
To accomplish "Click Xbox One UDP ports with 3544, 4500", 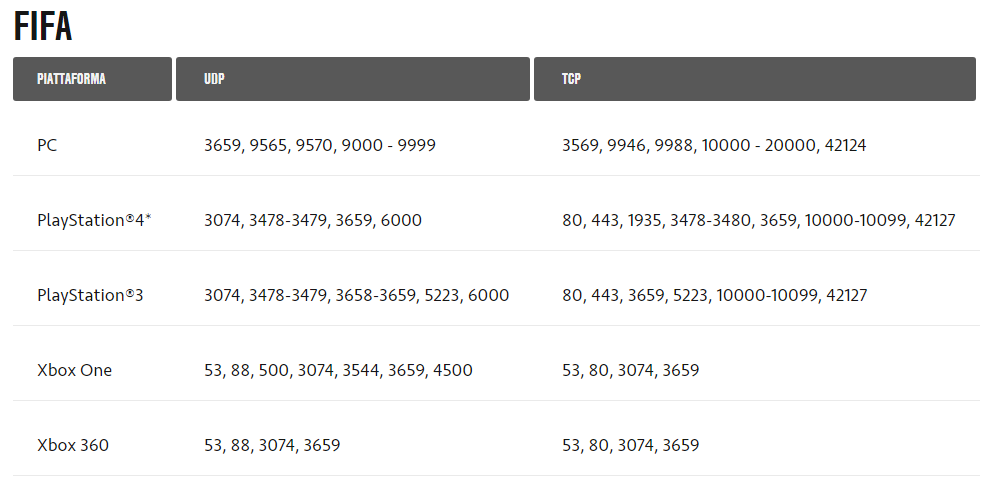I will (x=338, y=370).
